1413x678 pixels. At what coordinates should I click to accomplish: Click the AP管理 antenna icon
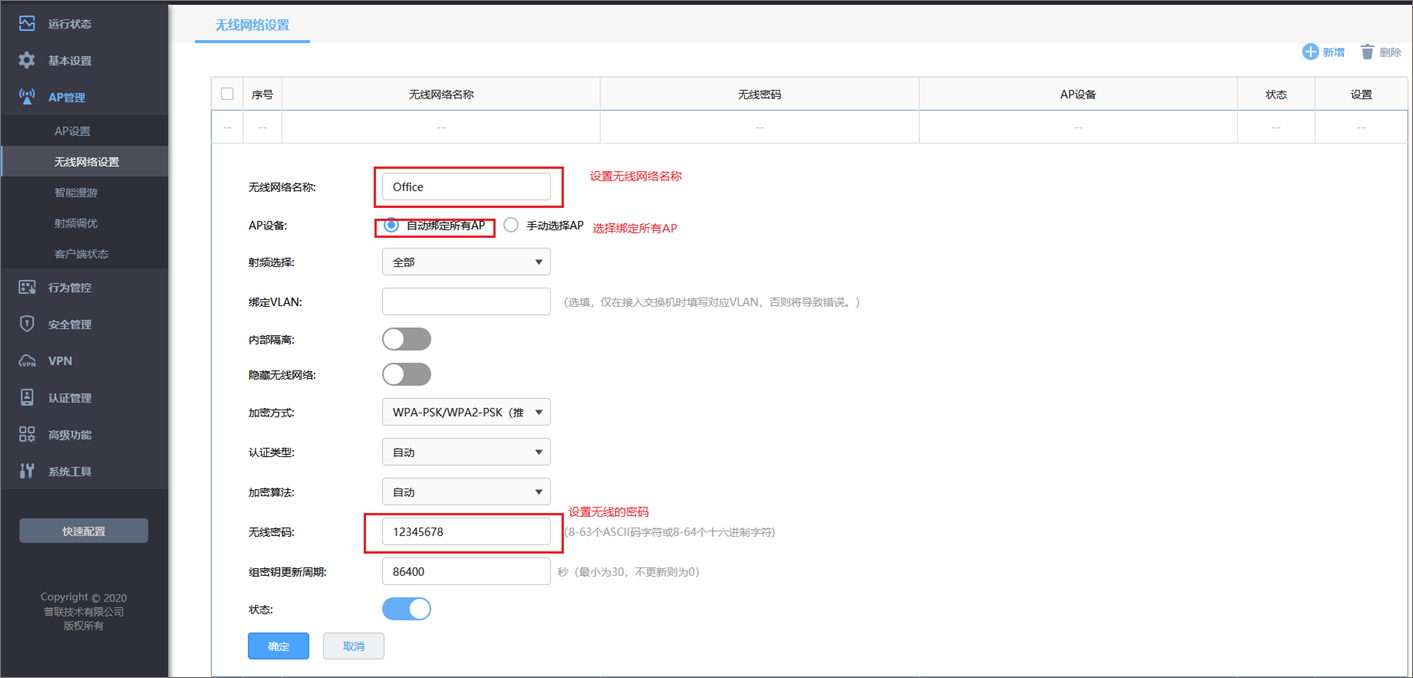pos(27,96)
